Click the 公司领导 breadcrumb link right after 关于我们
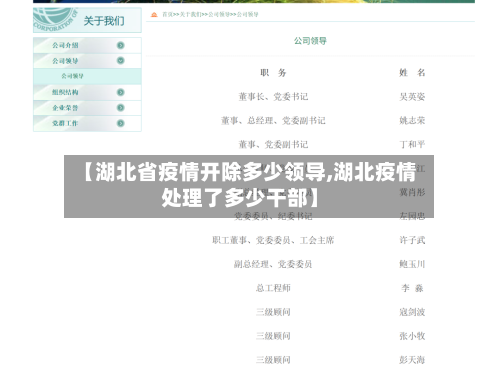Viewport: 500px width, 374px height. [x=219, y=14]
